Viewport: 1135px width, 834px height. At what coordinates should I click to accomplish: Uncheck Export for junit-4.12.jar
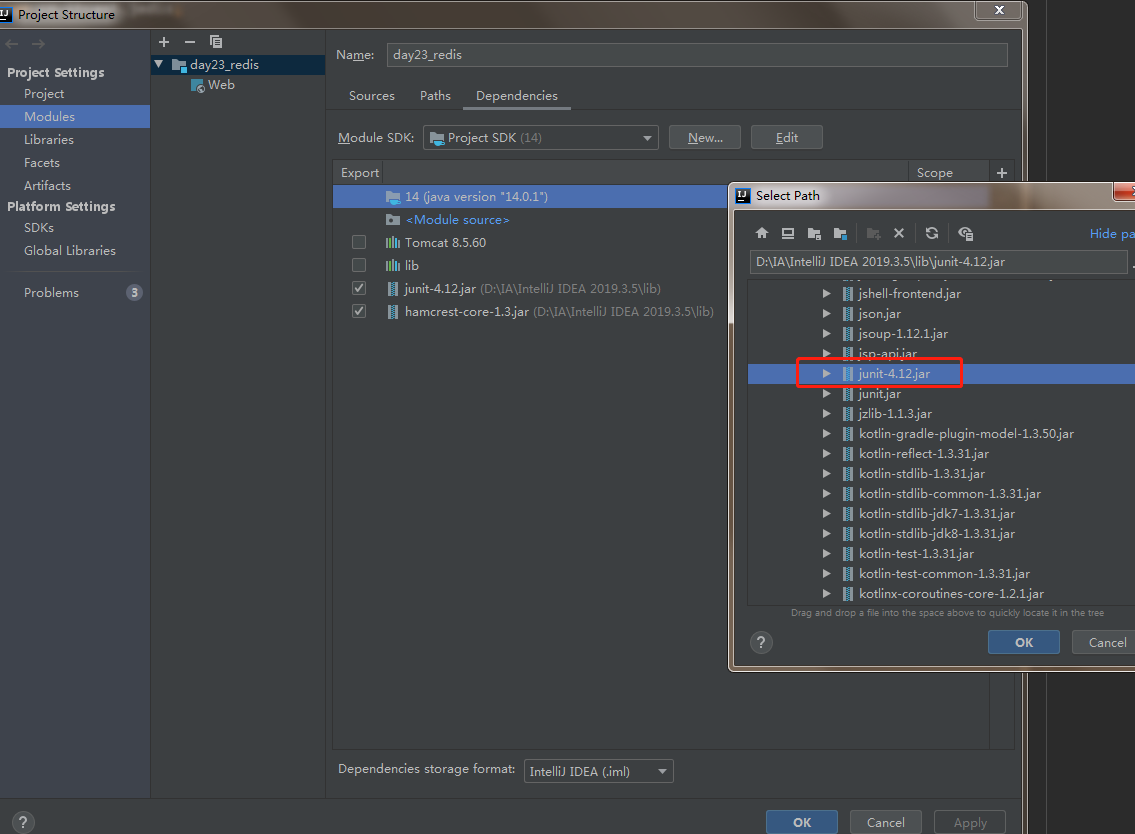click(x=359, y=288)
